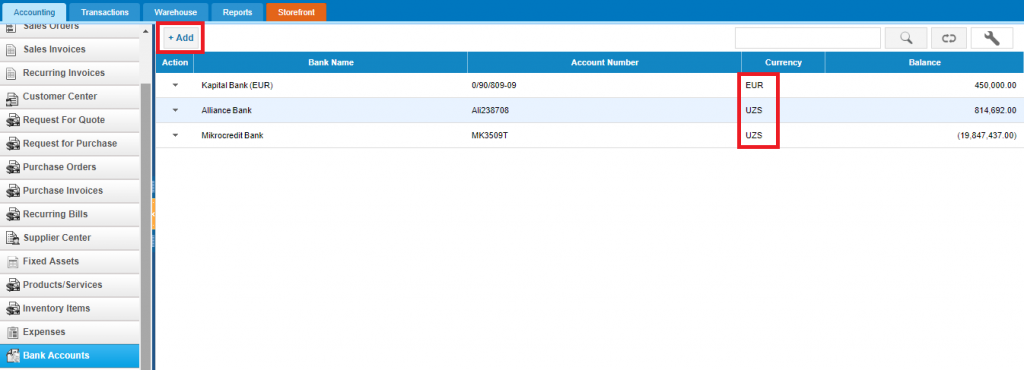Image resolution: width=1024 pixels, height=370 pixels.
Task: Go to the Reports tab
Action: click(x=237, y=12)
